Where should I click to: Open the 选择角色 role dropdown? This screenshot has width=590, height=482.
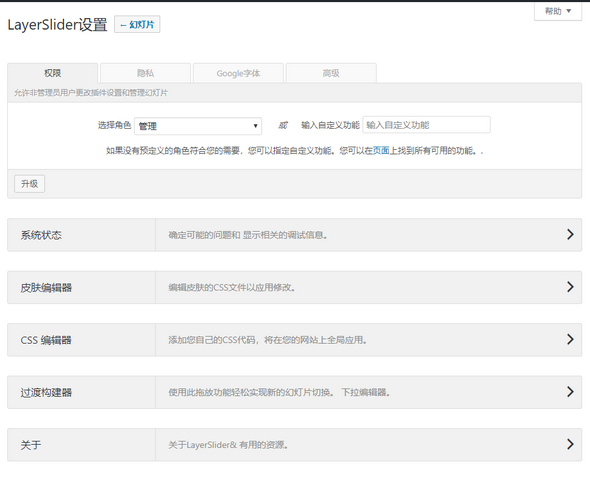click(x=198, y=126)
